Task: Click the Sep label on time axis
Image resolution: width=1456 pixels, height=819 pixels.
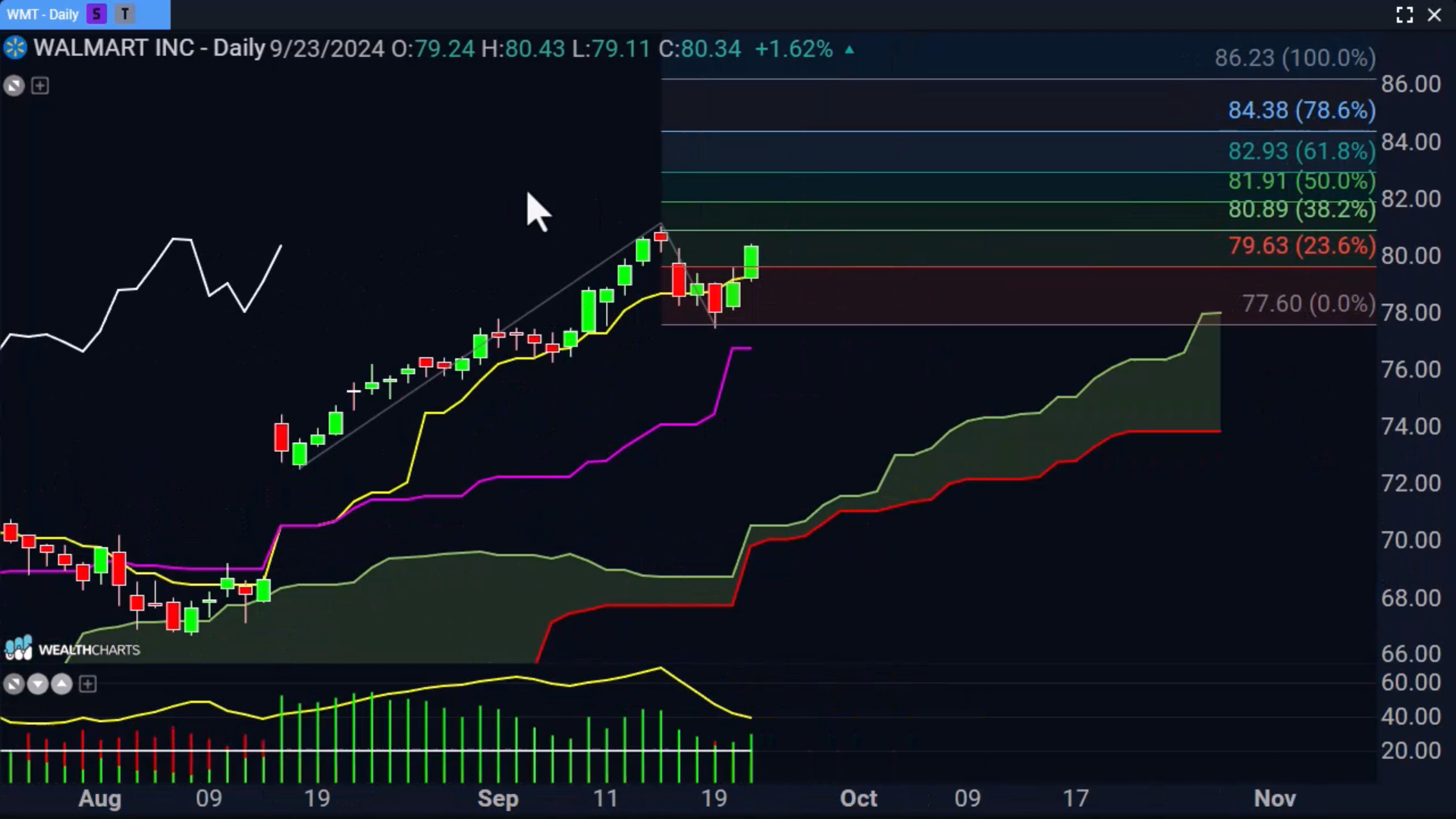Action: [x=498, y=799]
